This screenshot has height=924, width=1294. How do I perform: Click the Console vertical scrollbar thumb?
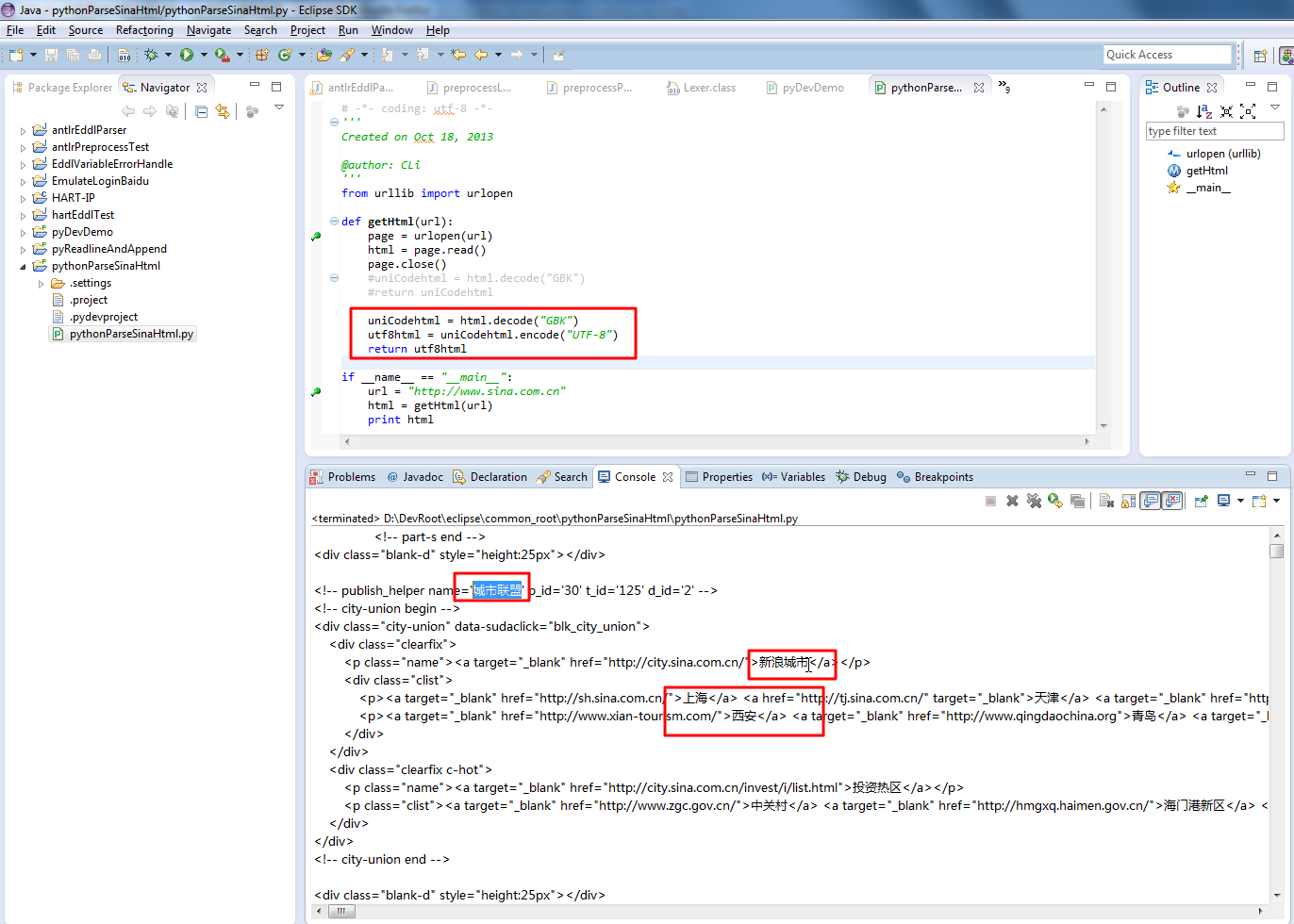click(x=1276, y=551)
